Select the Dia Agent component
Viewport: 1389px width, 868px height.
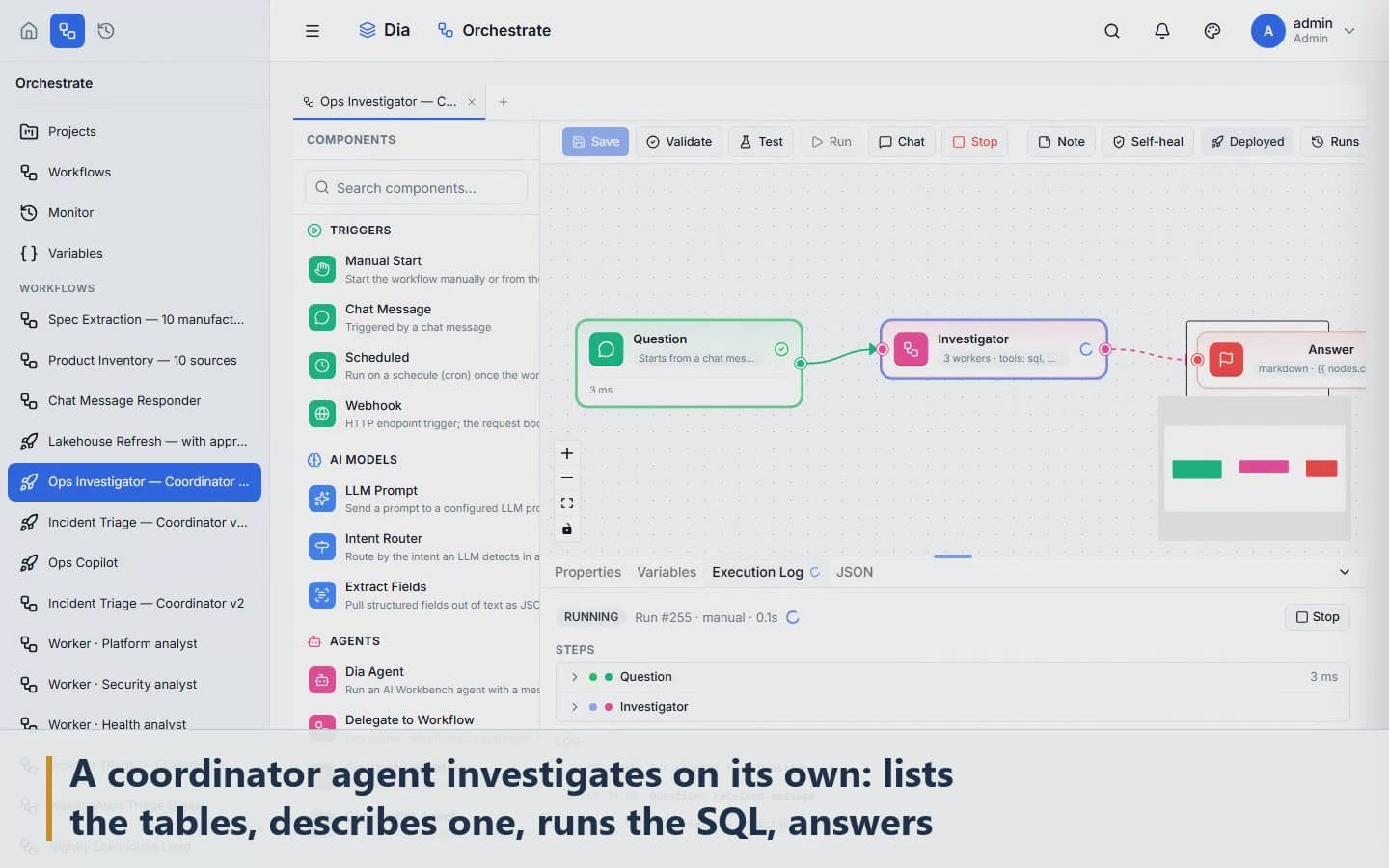[422, 680]
